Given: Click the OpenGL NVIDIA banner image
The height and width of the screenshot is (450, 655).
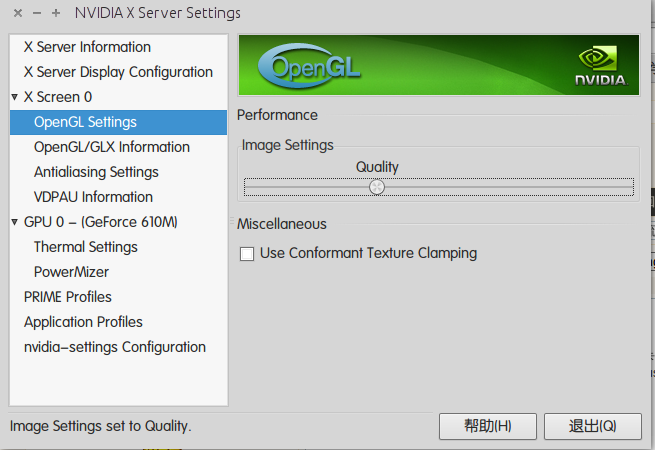Looking at the screenshot, I should tap(439, 66).
